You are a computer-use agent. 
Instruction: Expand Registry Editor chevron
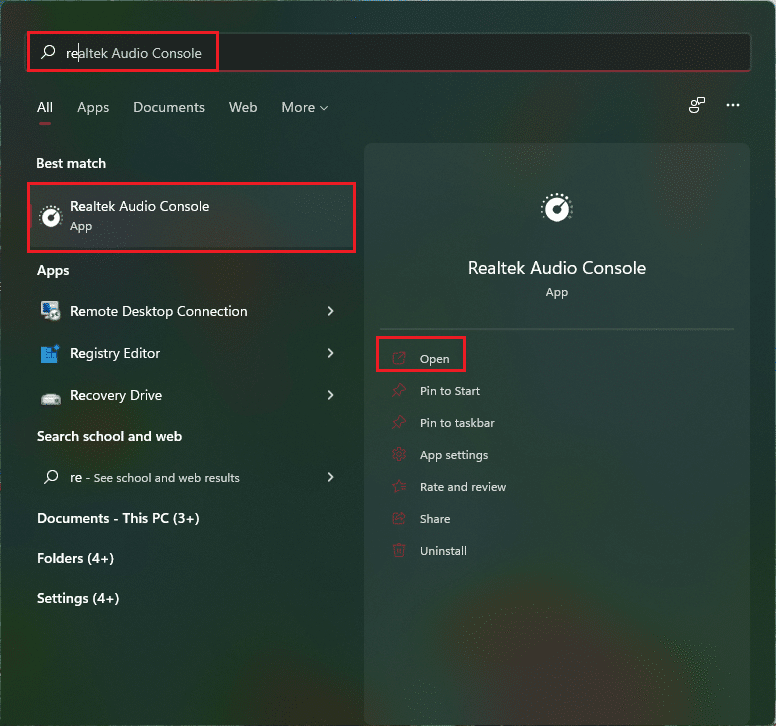tap(330, 353)
